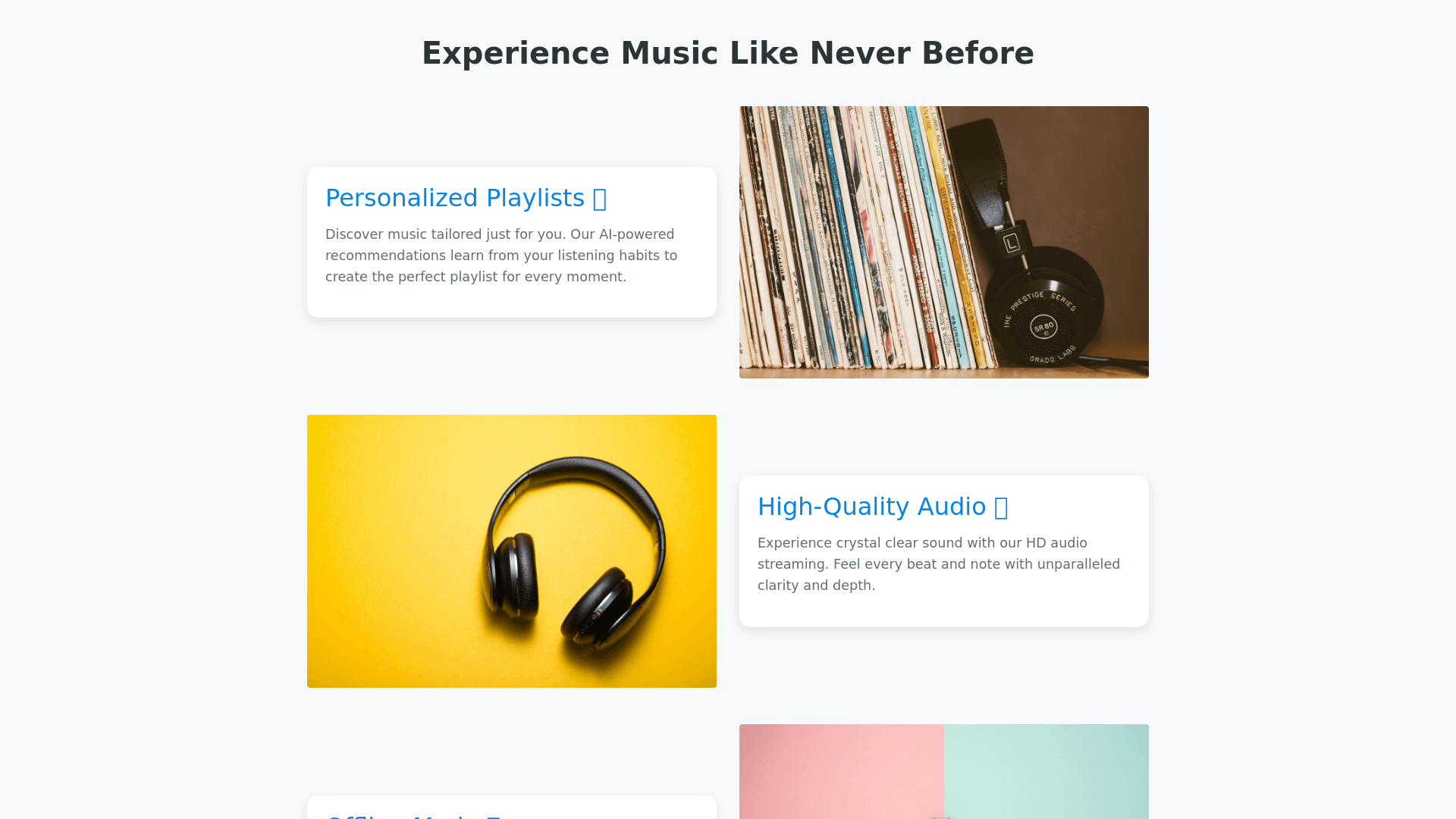1456x819 pixels.
Task: Click the empty yellow area left of headphones
Action: (387, 551)
